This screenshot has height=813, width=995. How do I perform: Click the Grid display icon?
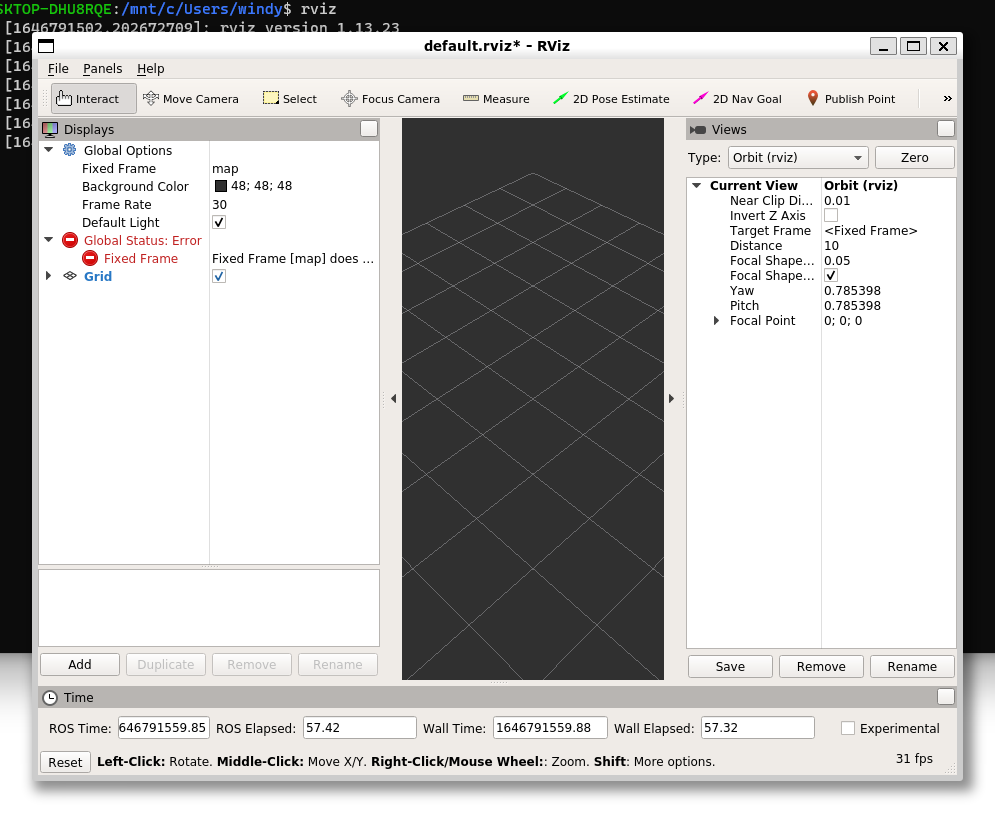(x=70, y=276)
